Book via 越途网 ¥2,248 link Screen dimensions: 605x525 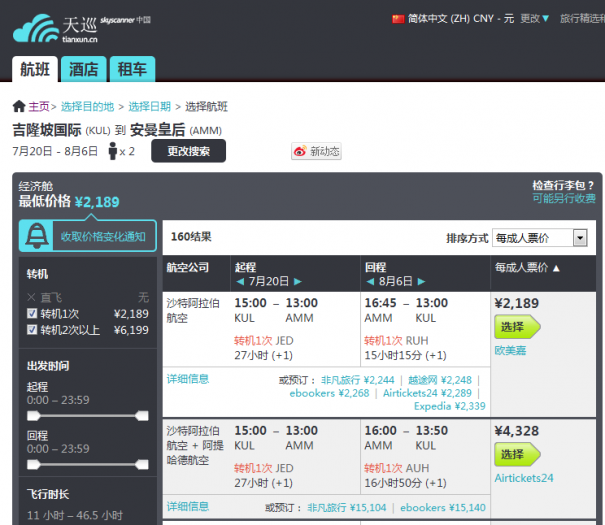click(x=440, y=380)
